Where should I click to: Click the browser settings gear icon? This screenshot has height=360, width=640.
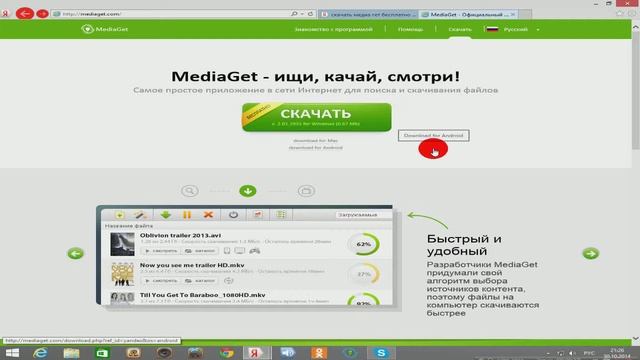[x=633, y=14]
